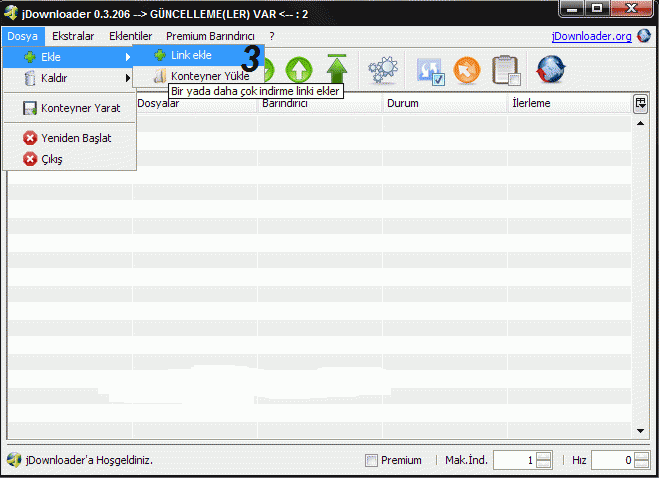This screenshot has height=478, width=659.
Task: Click the move-to-top green arrow icon
Action: click(x=336, y=69)
